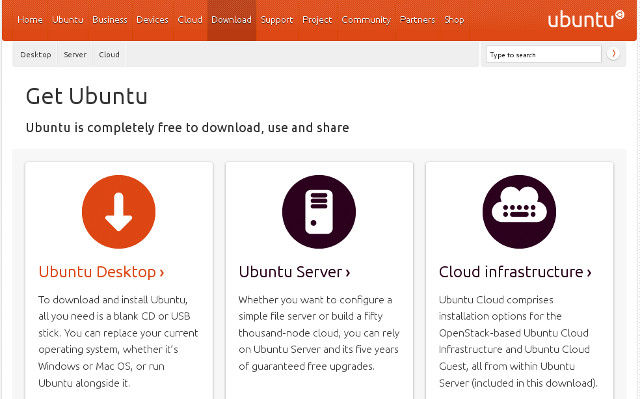Click text "Ubuntu is completely free to download, use and share"
This screenshot has width=640, height=399.
[x=187, y=128]
